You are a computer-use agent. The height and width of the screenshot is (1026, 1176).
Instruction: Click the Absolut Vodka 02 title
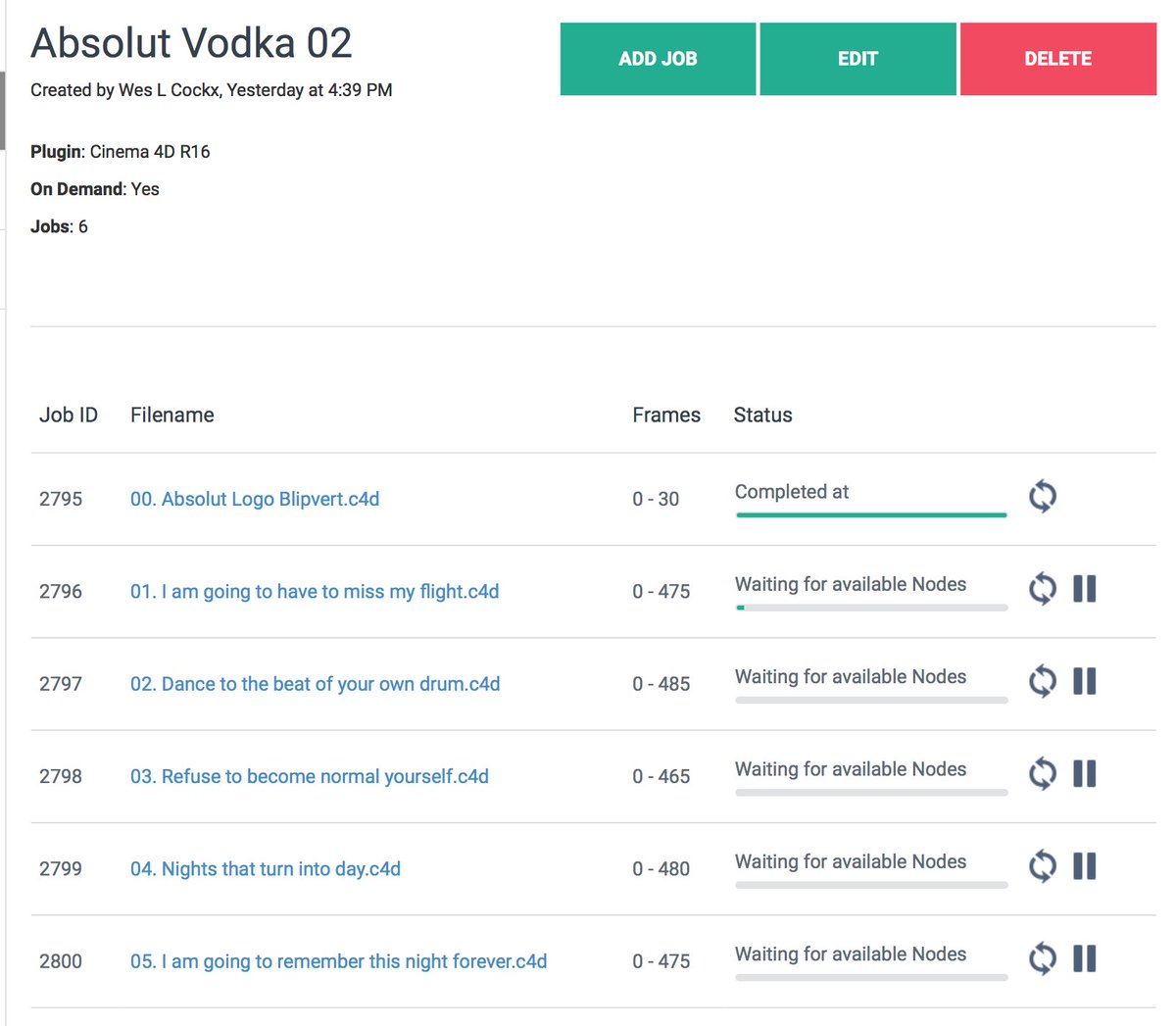click(x=191, y=43)
